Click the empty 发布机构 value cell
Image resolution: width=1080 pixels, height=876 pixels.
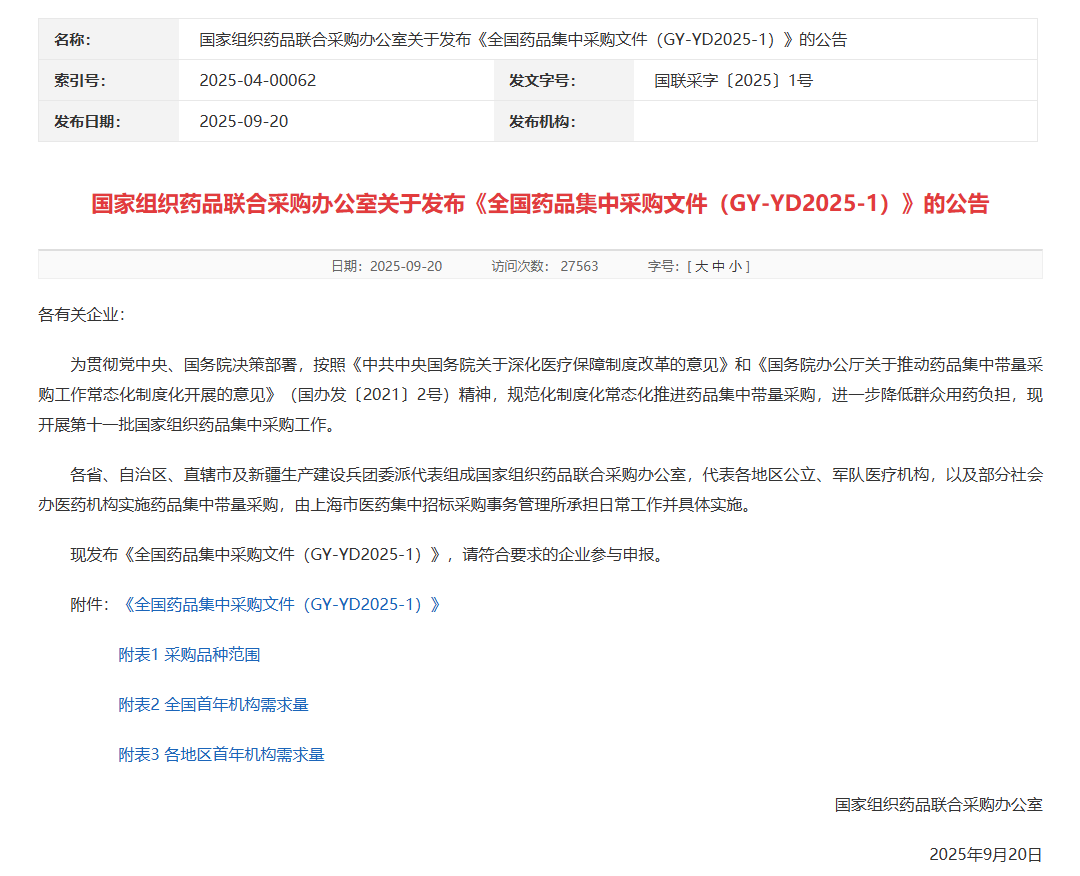click(835, 122)
